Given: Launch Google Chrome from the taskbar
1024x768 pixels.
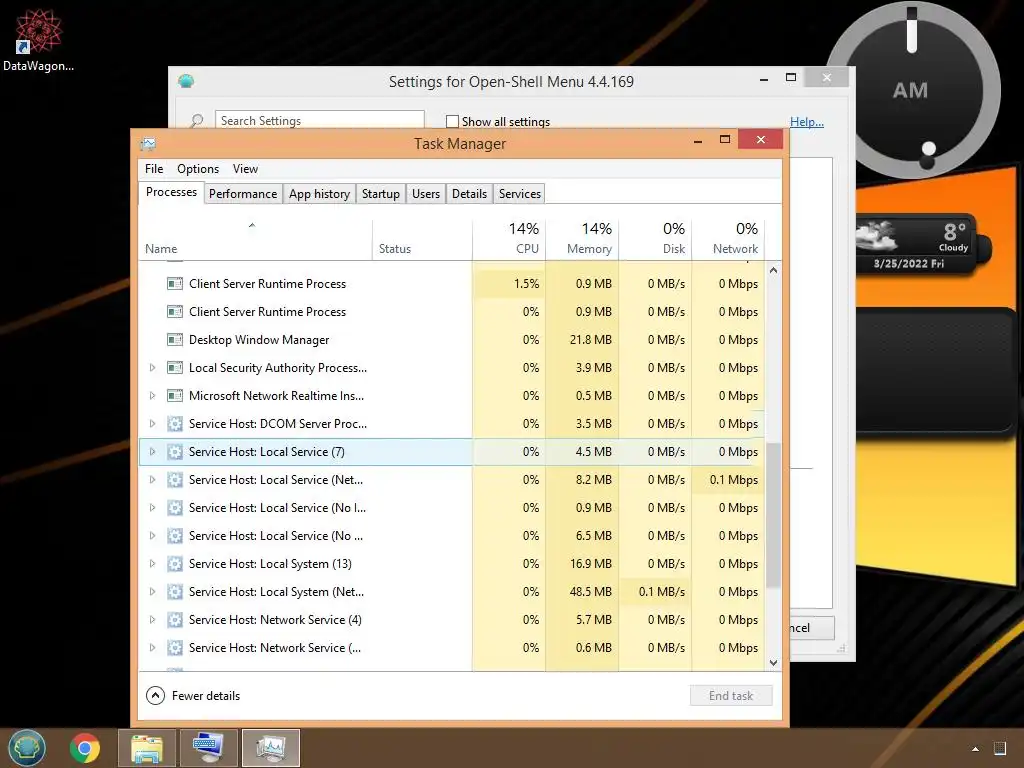Looking at the screenshot, I should (x=85, y=748).
